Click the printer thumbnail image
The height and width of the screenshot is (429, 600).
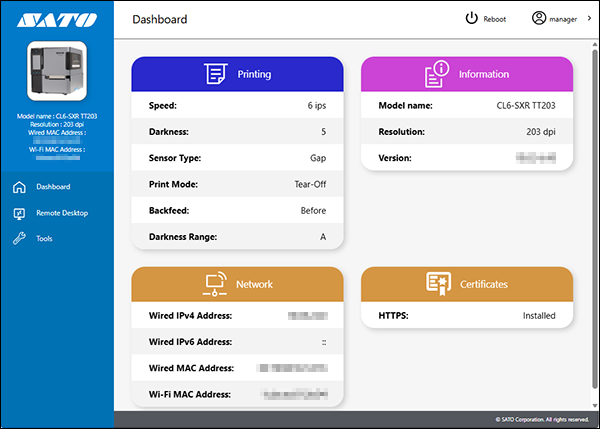(57, 72)
